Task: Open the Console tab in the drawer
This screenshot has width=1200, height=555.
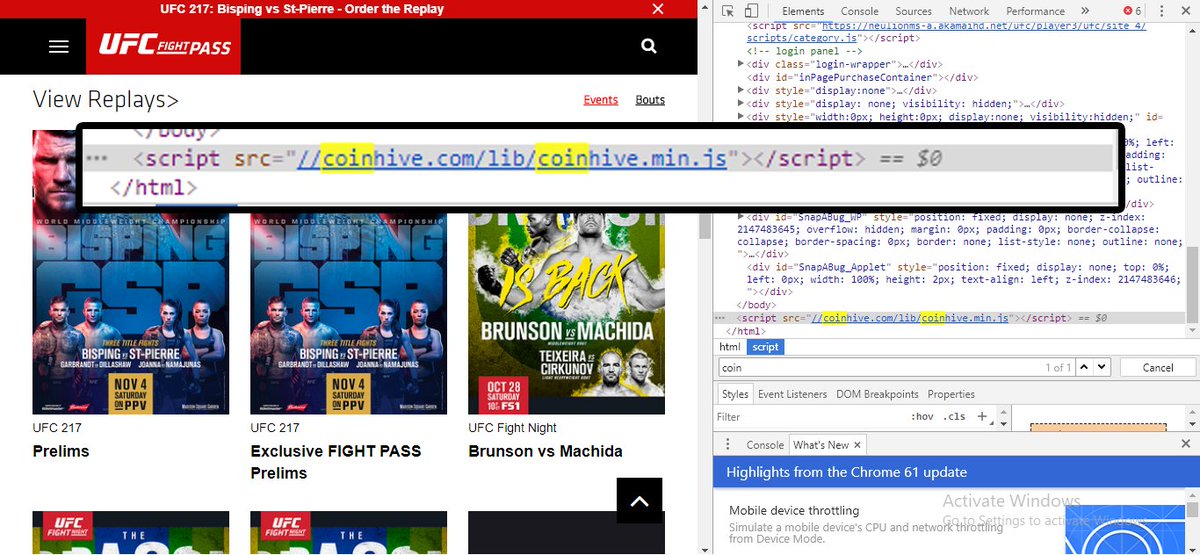Action: (765, 445)
